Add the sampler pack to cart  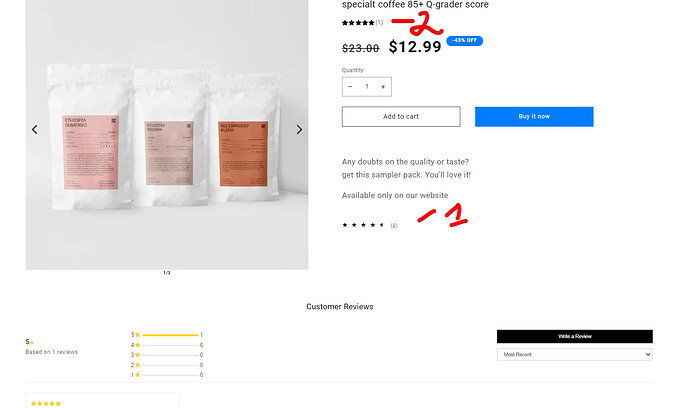401,117
